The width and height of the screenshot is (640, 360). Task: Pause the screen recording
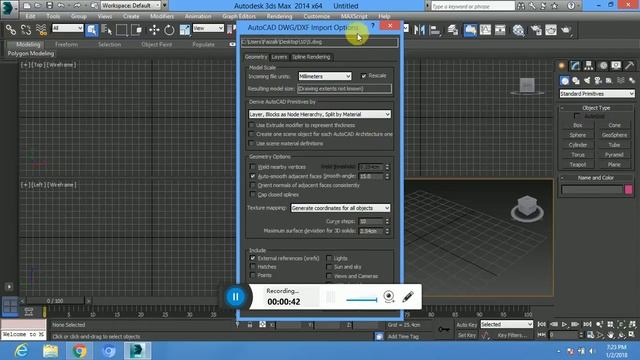[236, 297]
